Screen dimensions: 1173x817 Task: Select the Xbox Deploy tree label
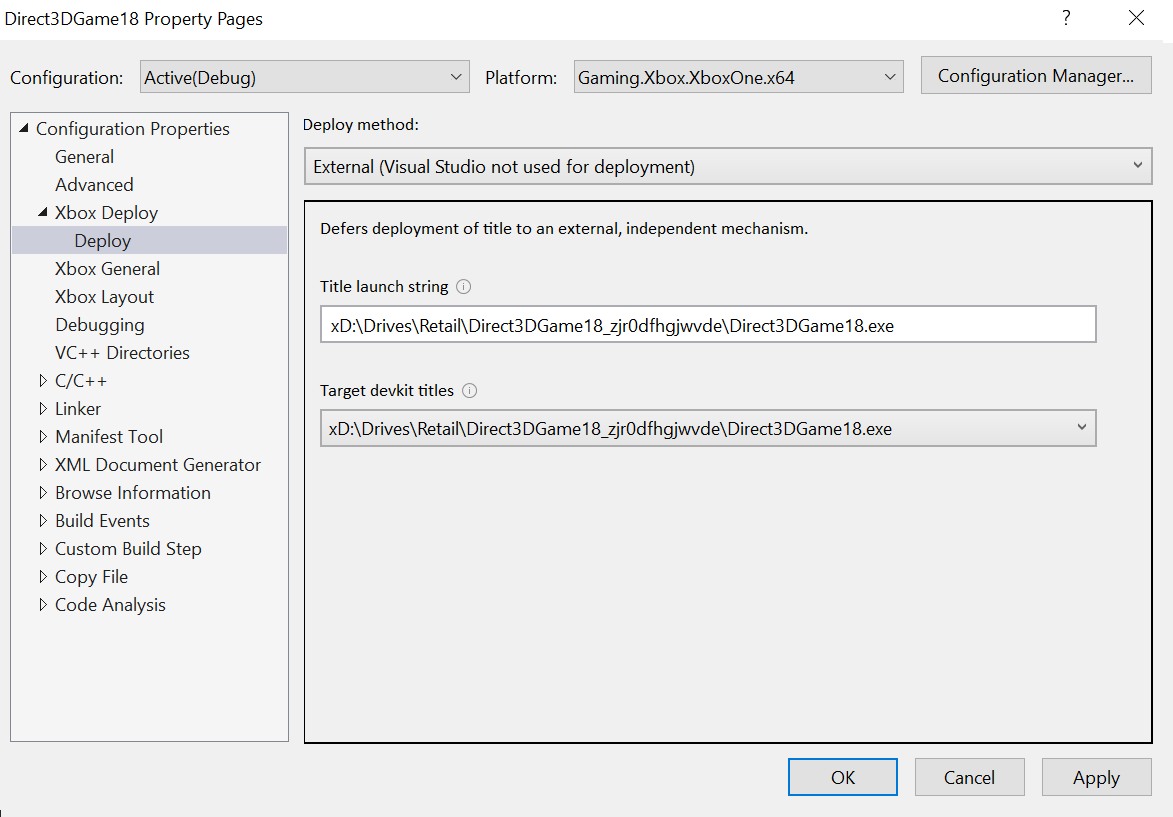click(x=106, y=212)
